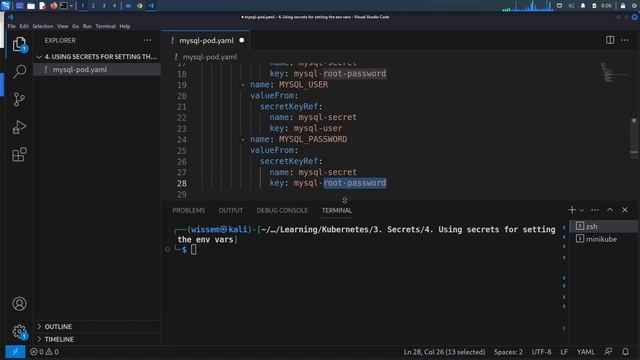Change indentation via 'Spaces: 2'
Image resolution: width=640 pixels, height=360 pixels.
[508, 351]
